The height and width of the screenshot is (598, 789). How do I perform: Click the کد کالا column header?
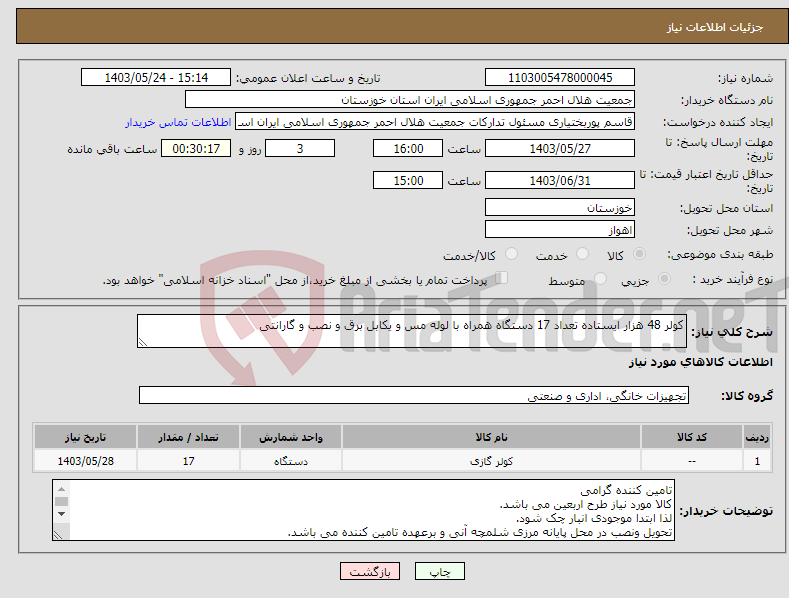pos(691,437)
